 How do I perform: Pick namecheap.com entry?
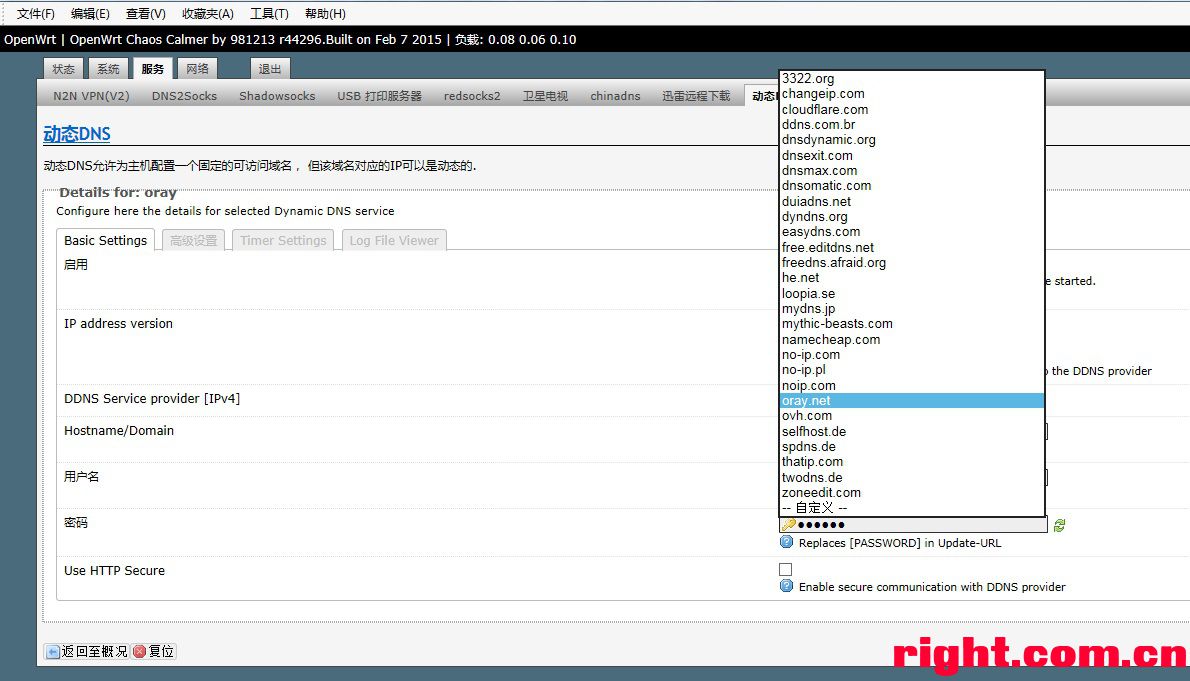coord(912,339)
